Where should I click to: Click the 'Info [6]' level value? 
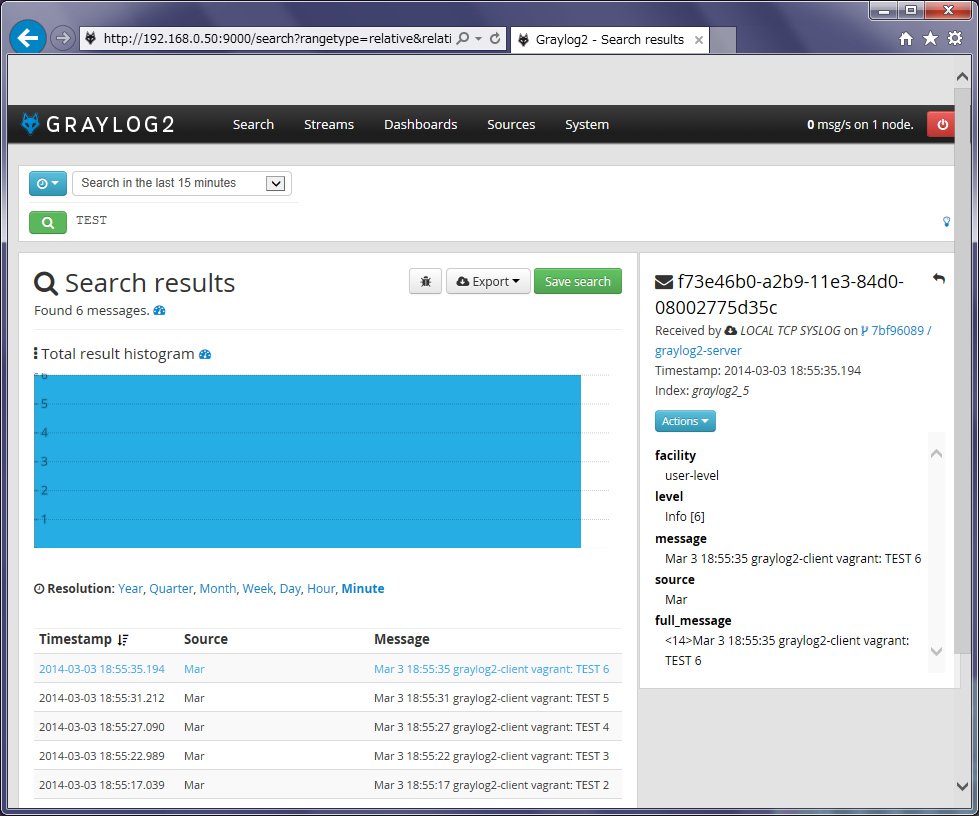tap(685, 517)
